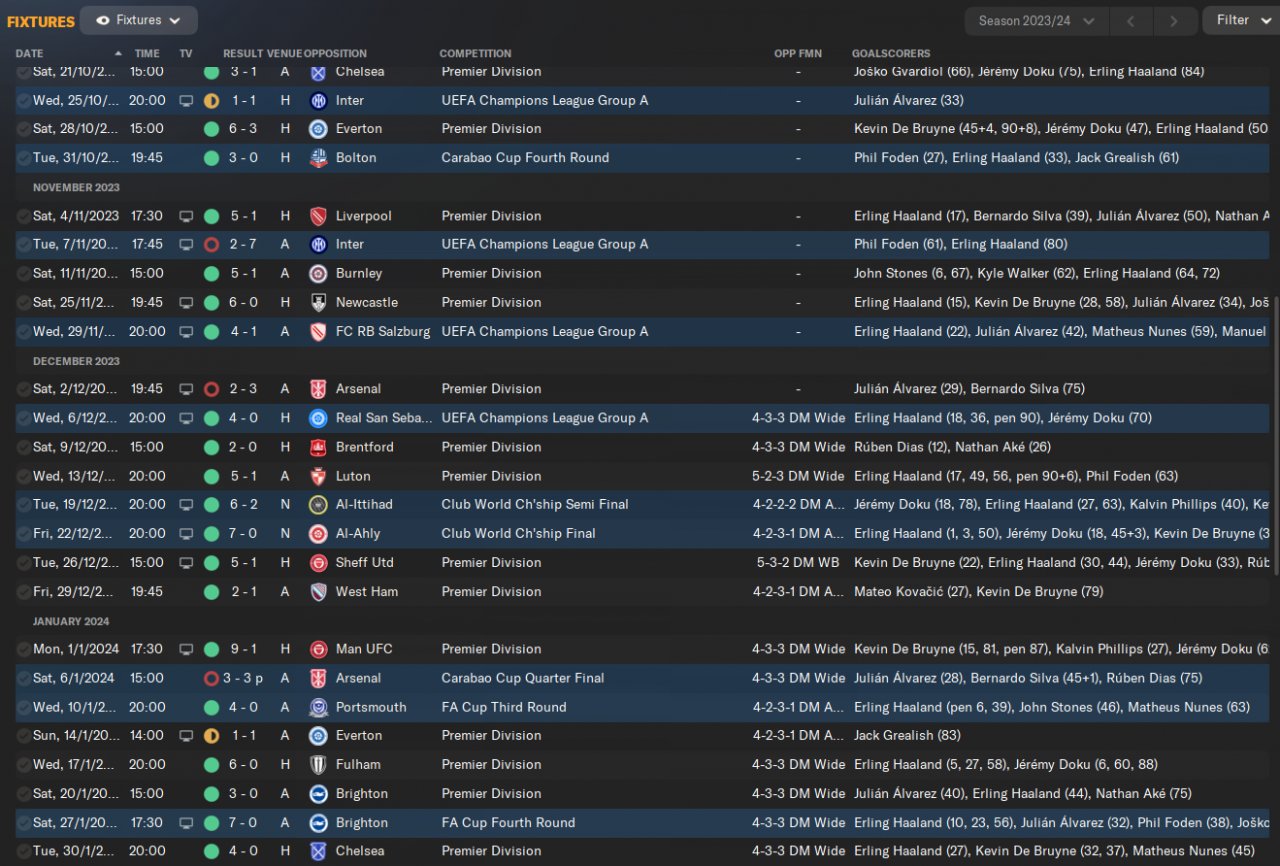Click the 14:00 kick-off time
The image size is (1280, 866).
(x=147, y=736)
